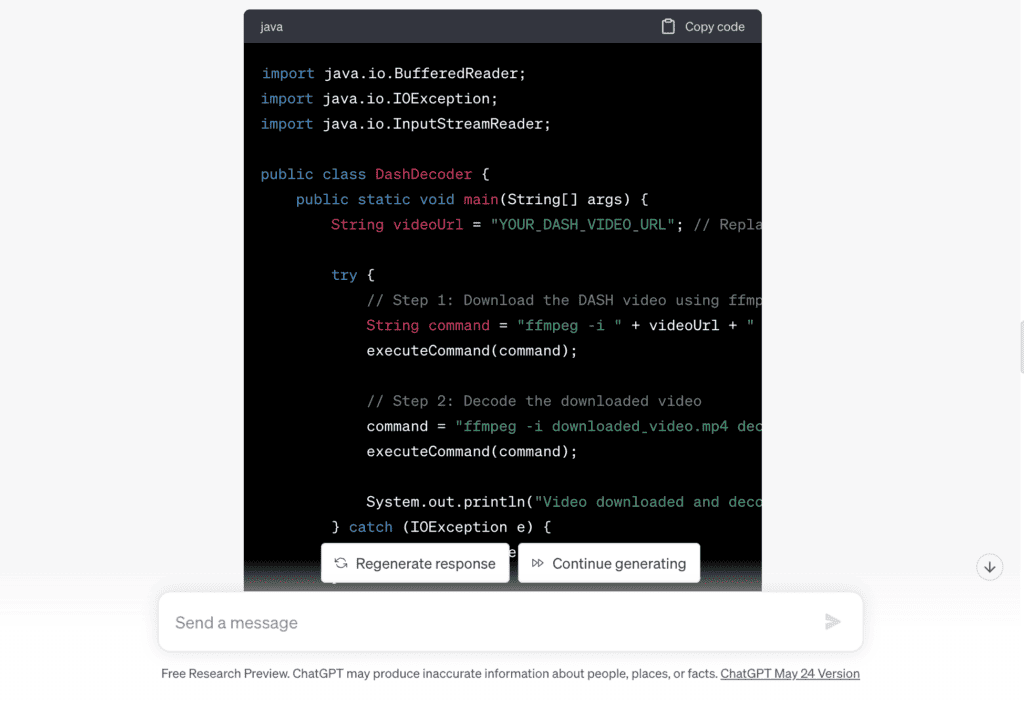Click the Copy code text label
Screen dimensions: 1024x702
click(x=714, y=27)
